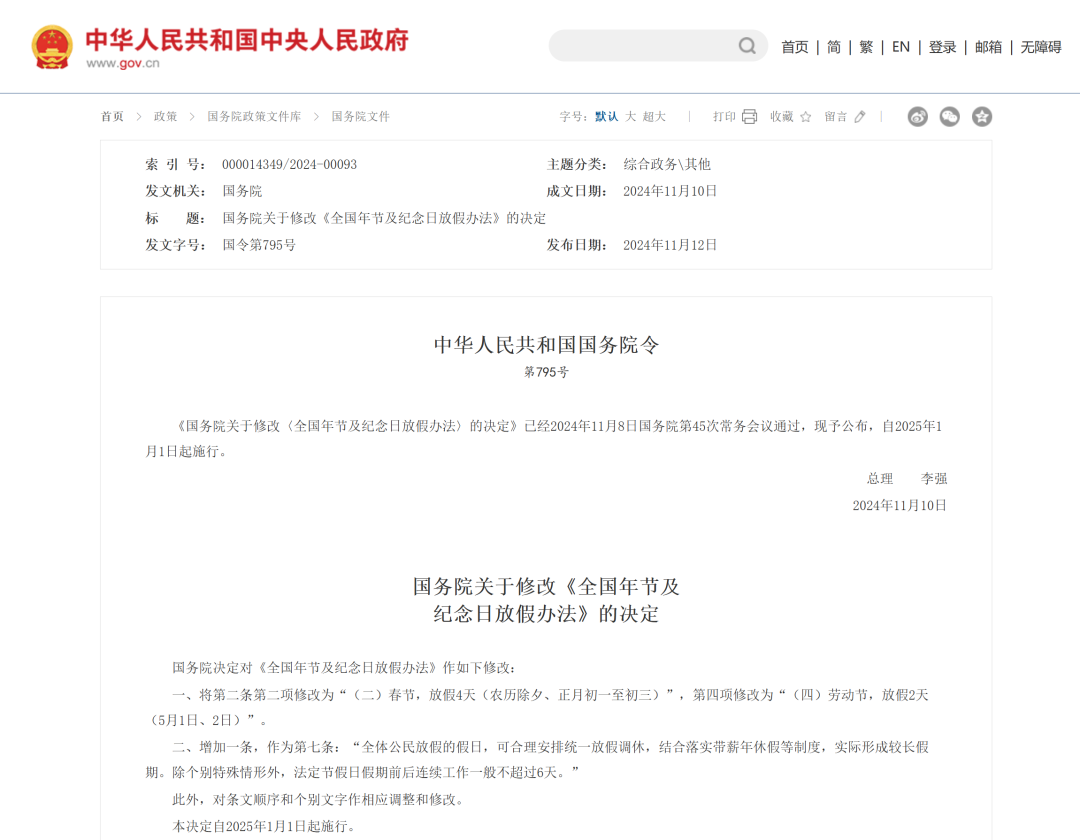Switch page to simplified Chinese (简)
The width and height of the screenshot is (1080, 840).
833,46
